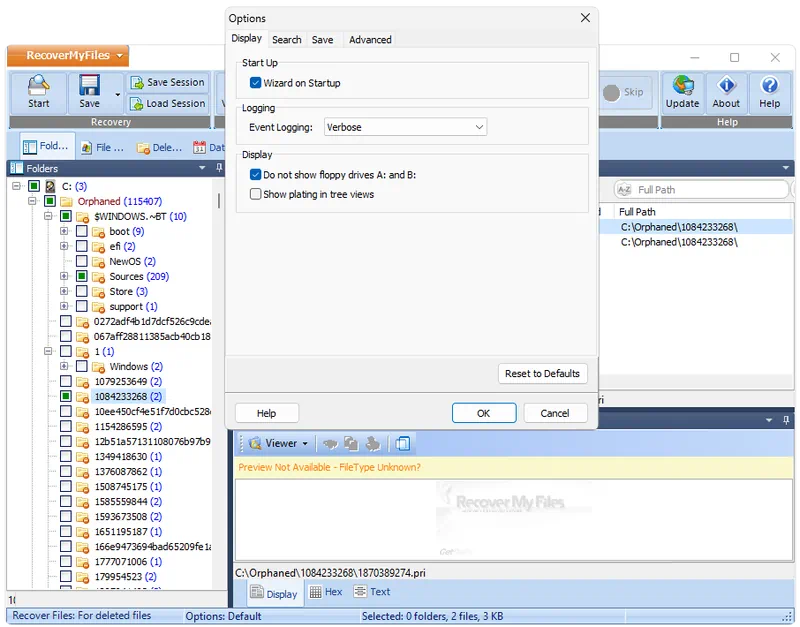
Task: Expand the efi folder node
Action: [64, 246]
